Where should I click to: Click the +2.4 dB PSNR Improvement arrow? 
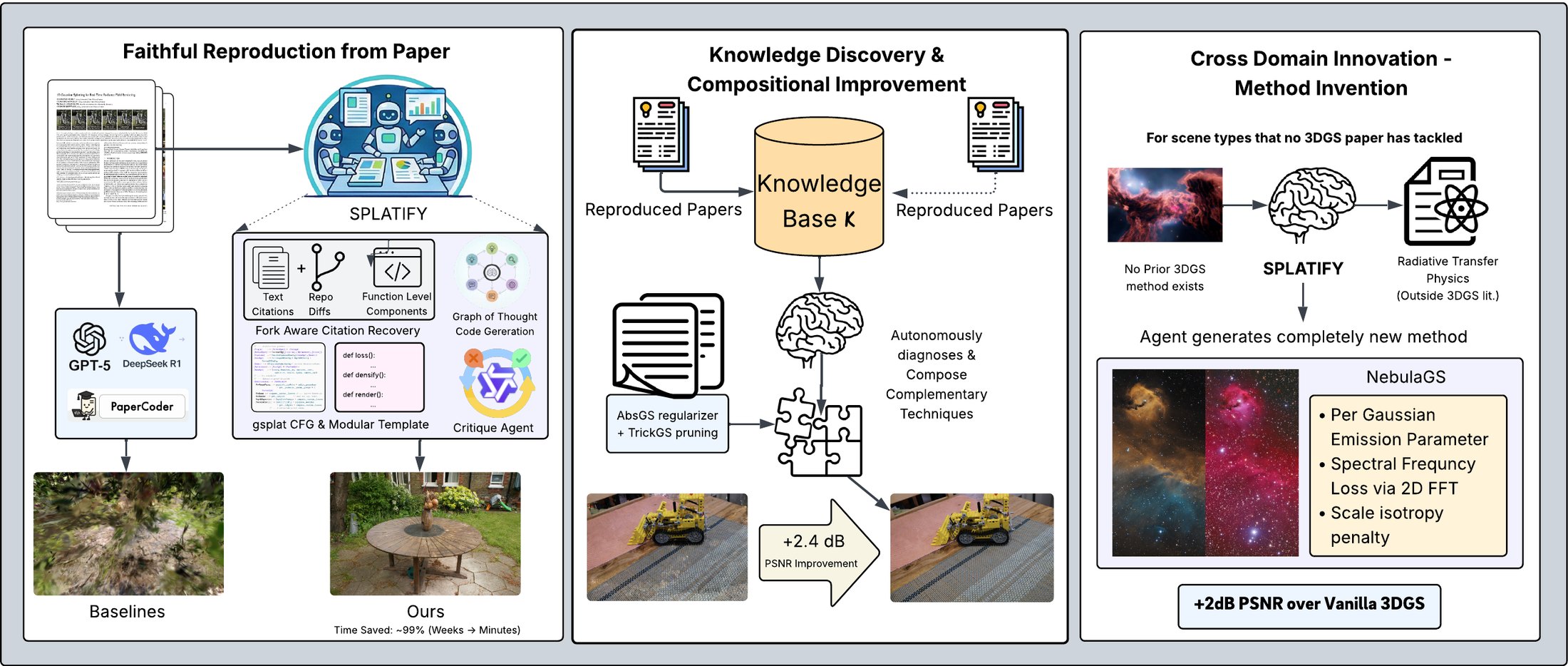click(x=819, y=553)
